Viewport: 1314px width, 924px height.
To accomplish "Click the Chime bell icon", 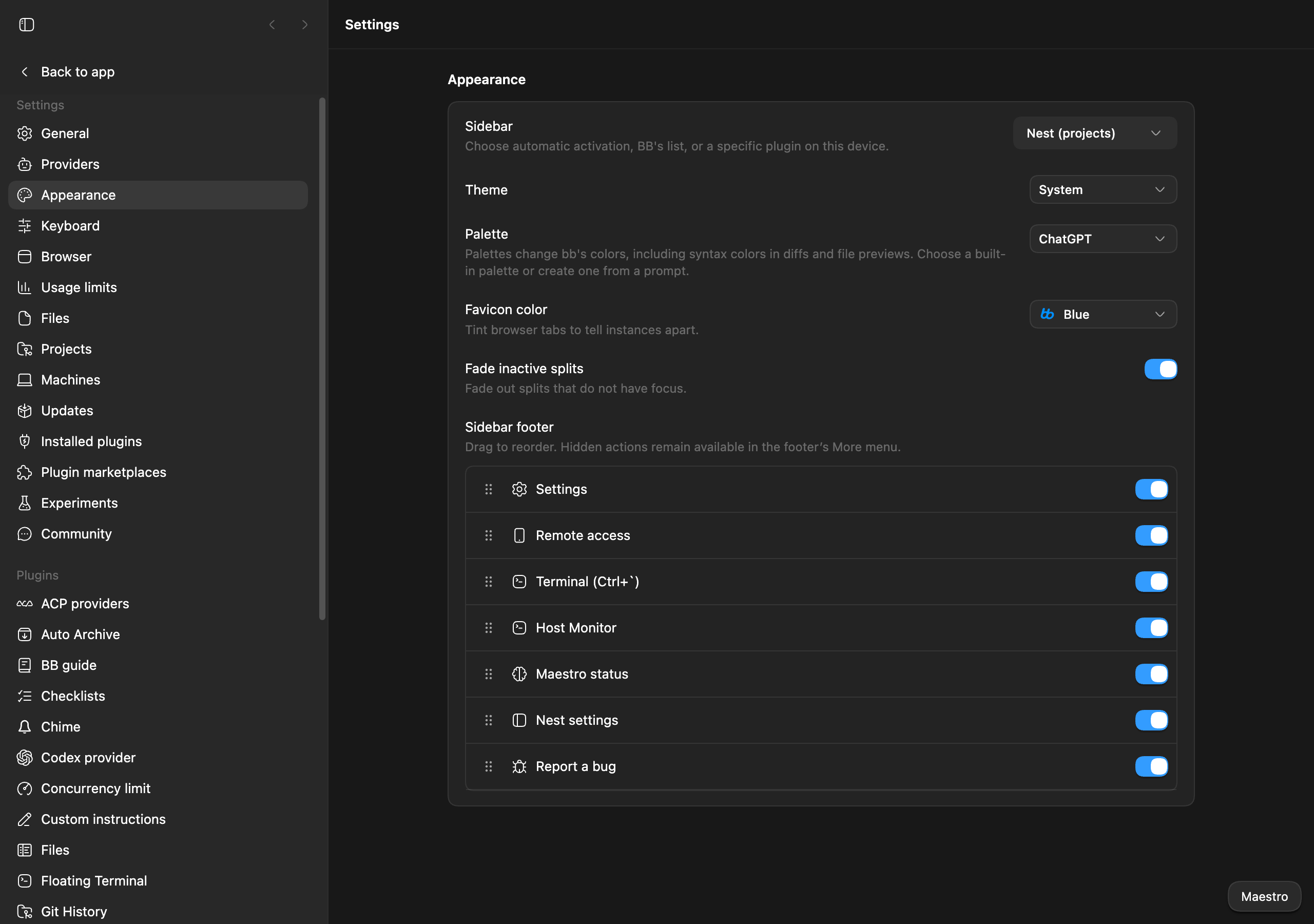I will [x=25, y=726].
